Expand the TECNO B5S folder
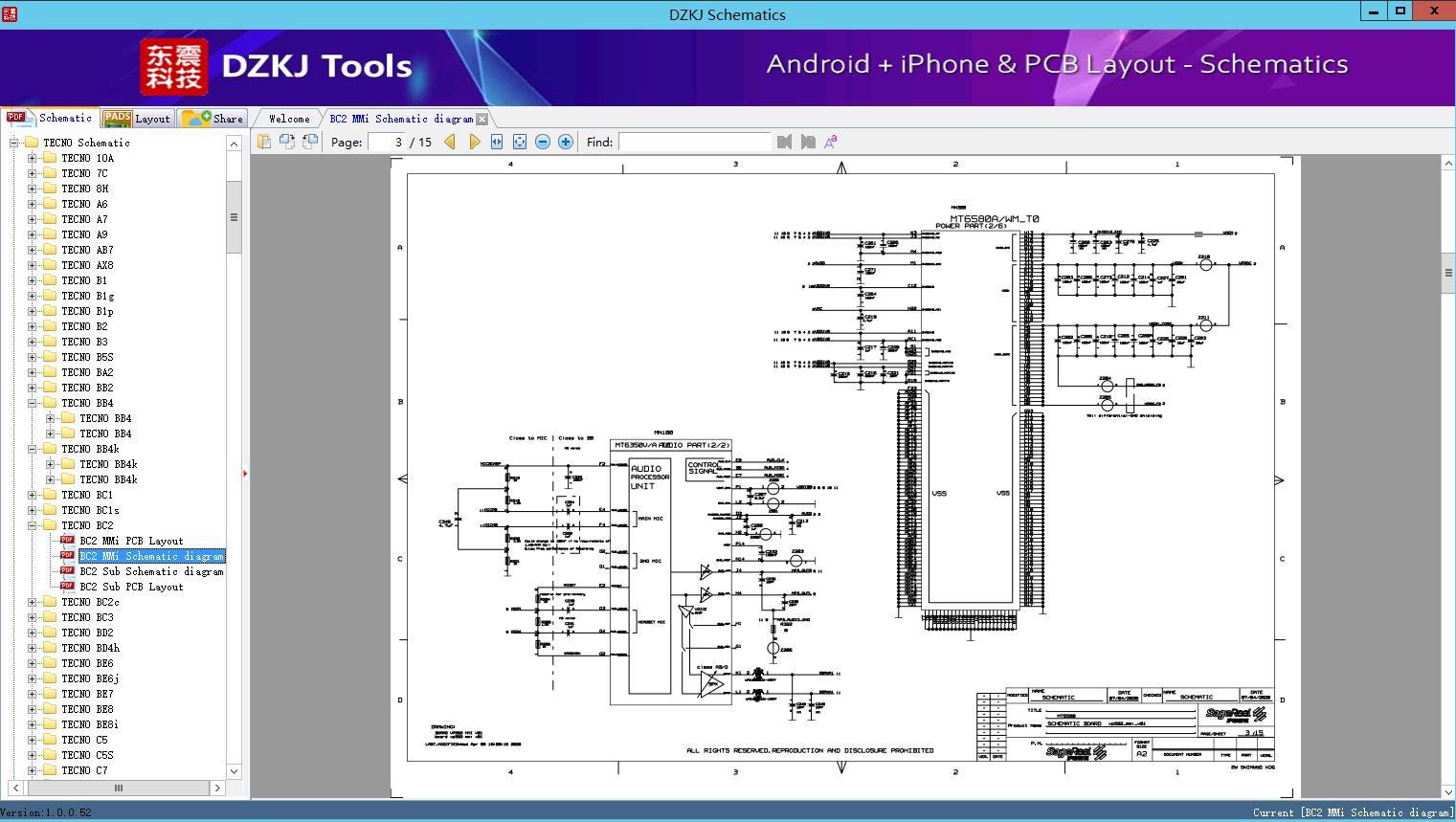Viewport: 1456px width, 822px height. click(x=33, y=357)
